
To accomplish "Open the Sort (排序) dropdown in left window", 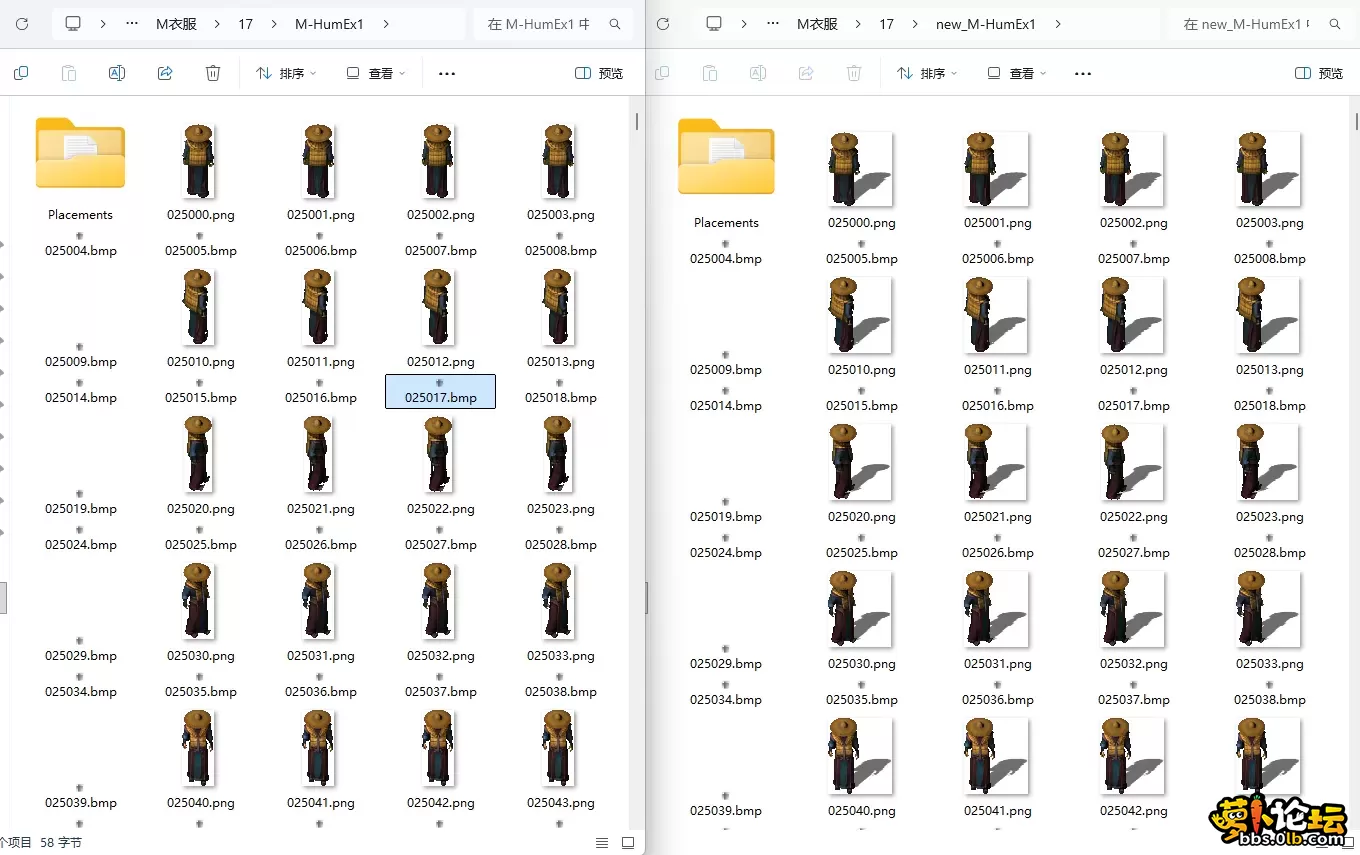I will [286, 73].
